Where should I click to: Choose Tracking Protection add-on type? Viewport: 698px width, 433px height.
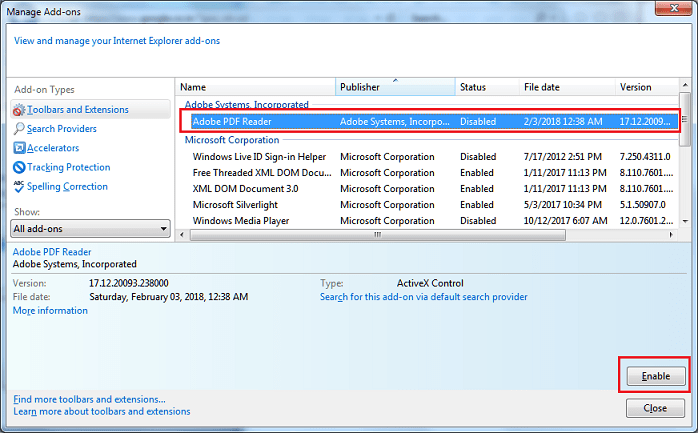(x=69, y=167)
